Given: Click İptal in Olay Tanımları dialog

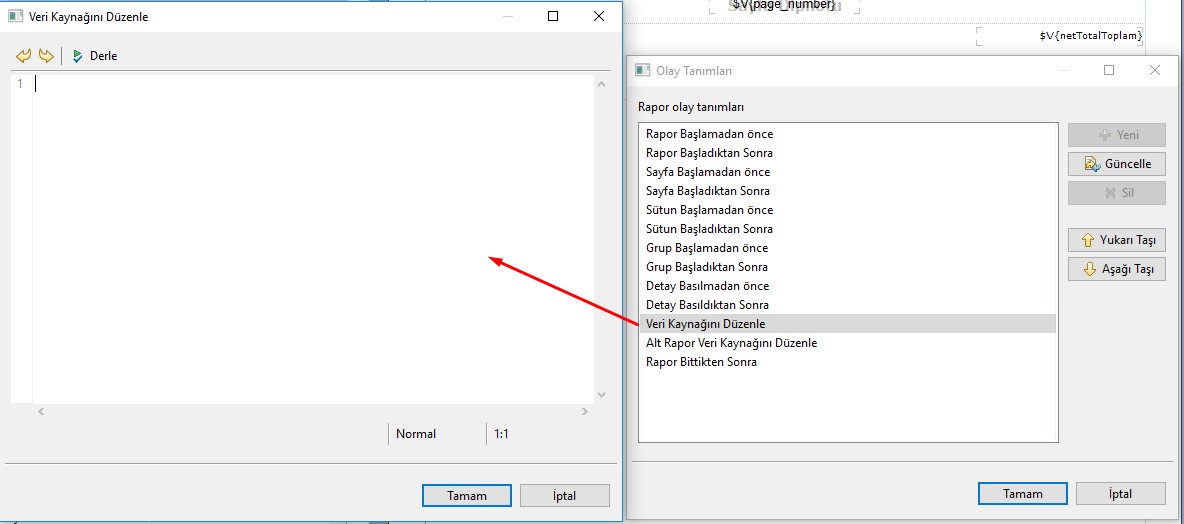Looking at the screenshot, I should tap(1120, 493).
